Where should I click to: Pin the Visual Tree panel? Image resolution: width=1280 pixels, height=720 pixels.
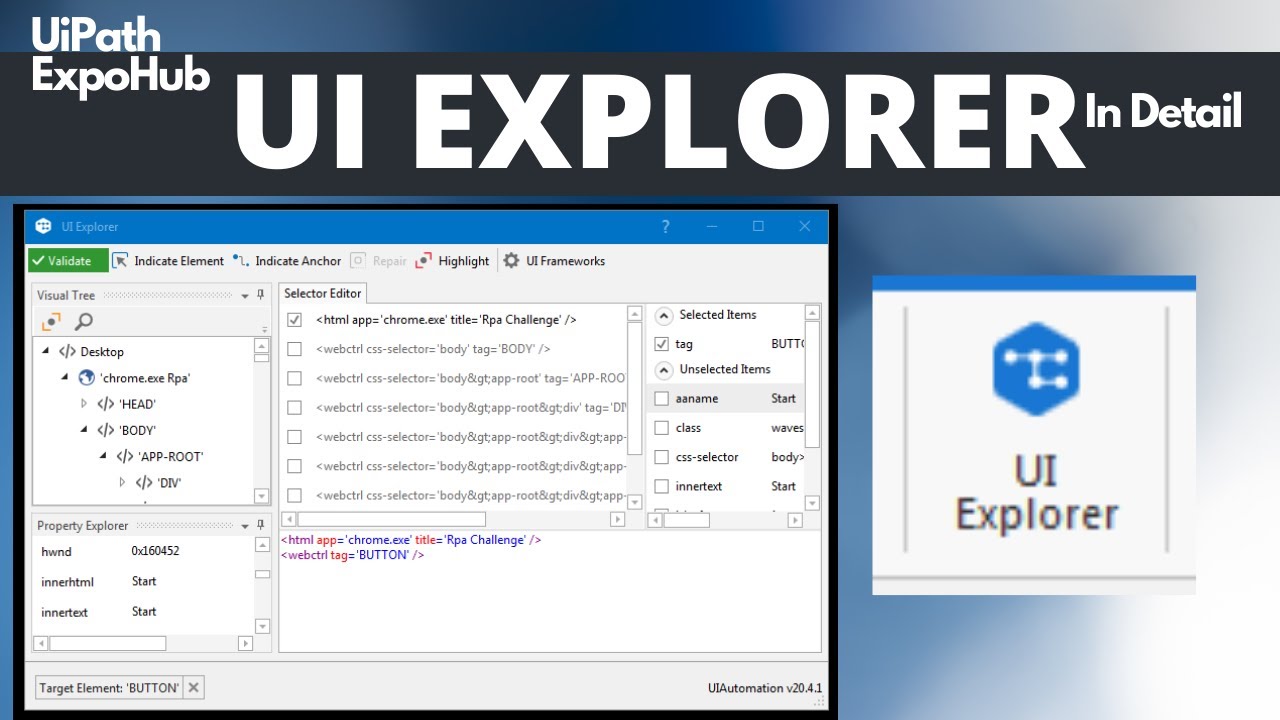pyautogui.click(x=261, y=295)
